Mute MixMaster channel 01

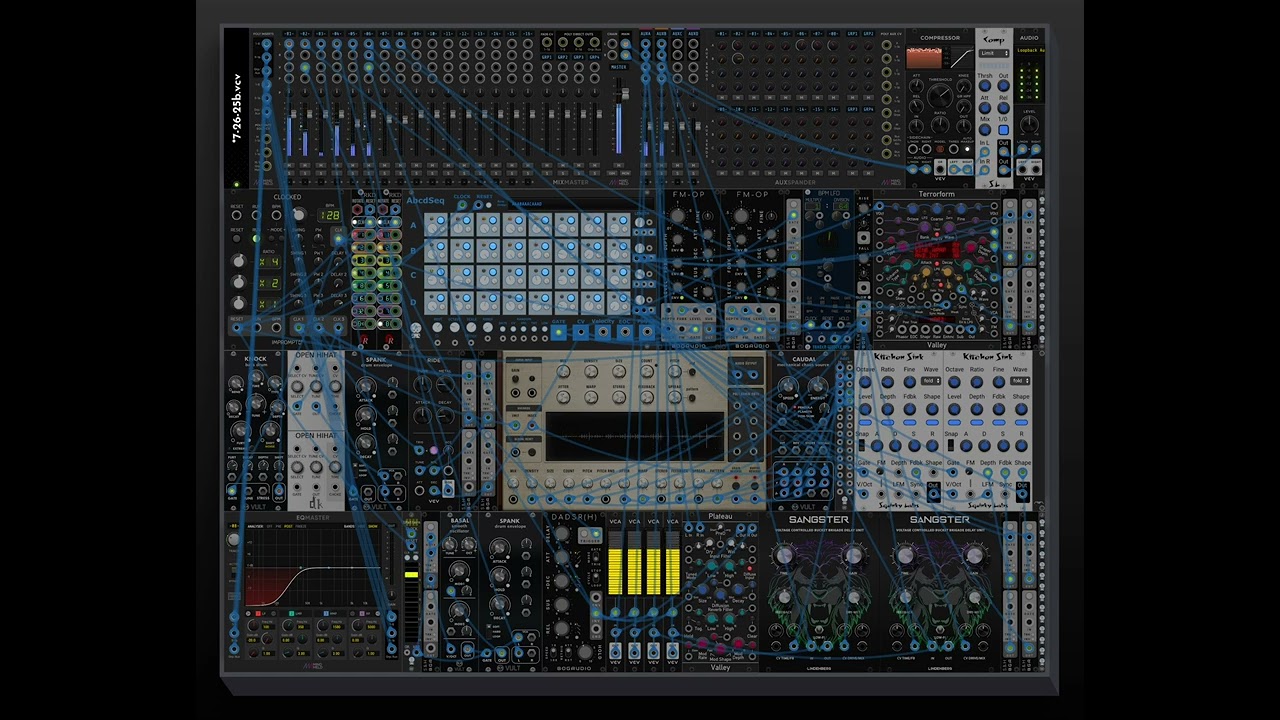coord(289,165)
